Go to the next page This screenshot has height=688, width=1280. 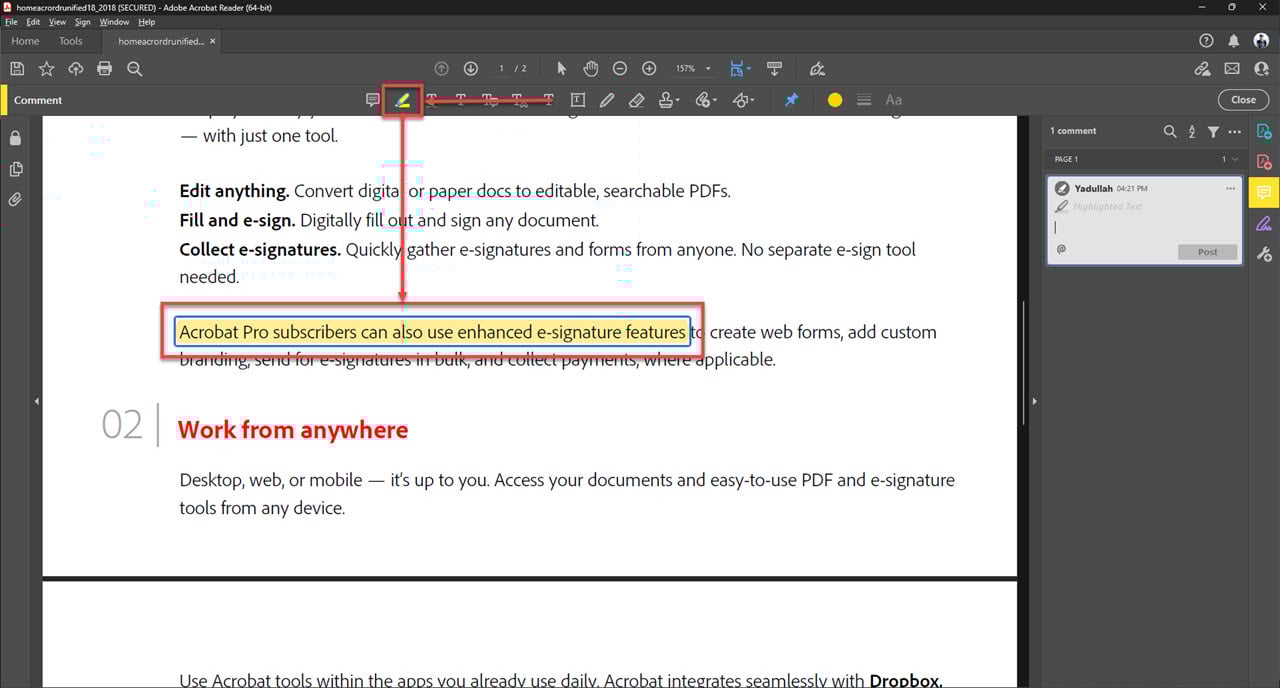471,69
